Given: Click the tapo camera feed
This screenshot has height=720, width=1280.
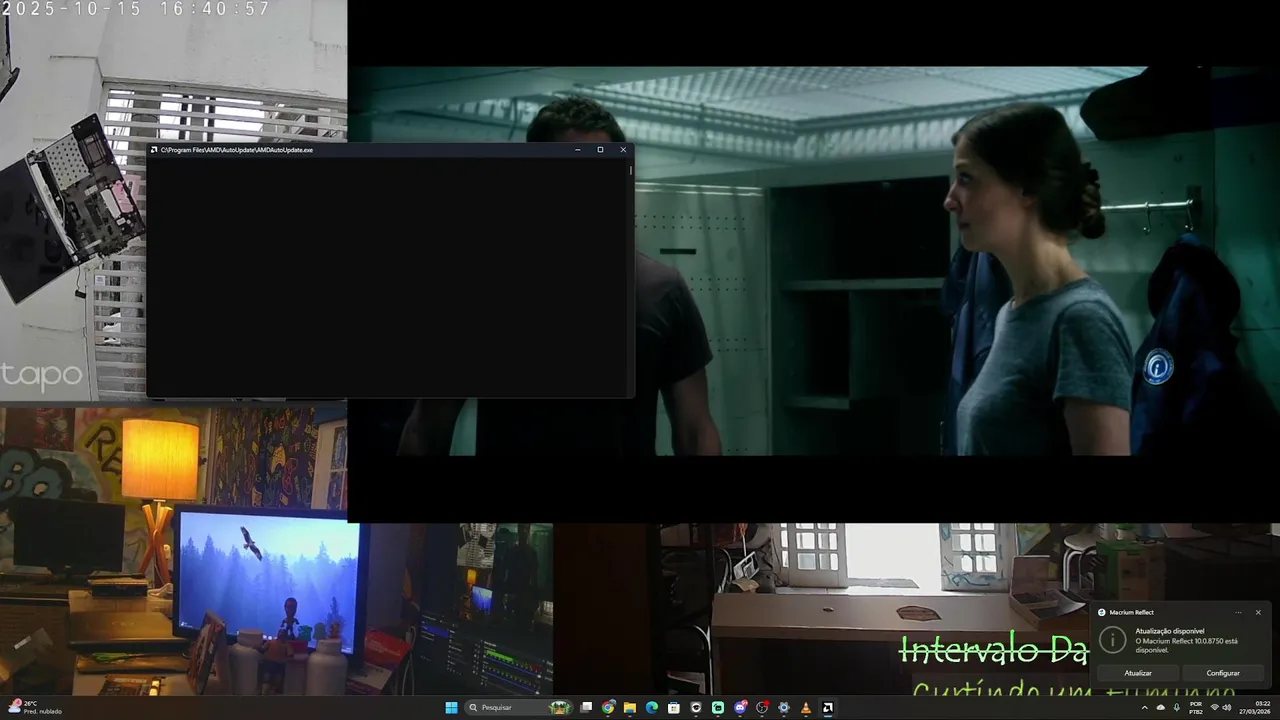Looking at the screenshot, I should tap(173, 200).
